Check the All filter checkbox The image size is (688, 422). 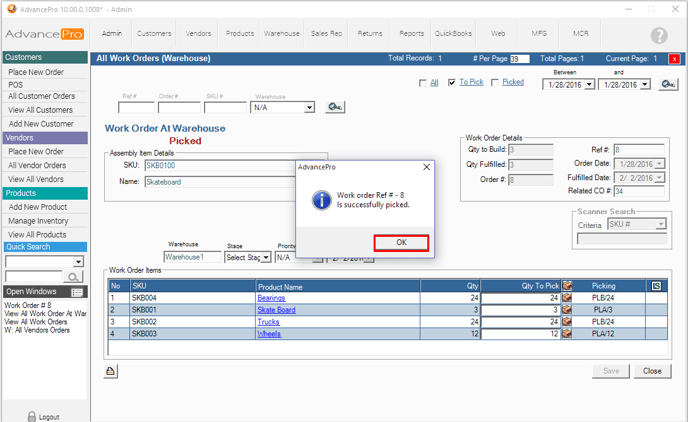(x=422, y=83)
